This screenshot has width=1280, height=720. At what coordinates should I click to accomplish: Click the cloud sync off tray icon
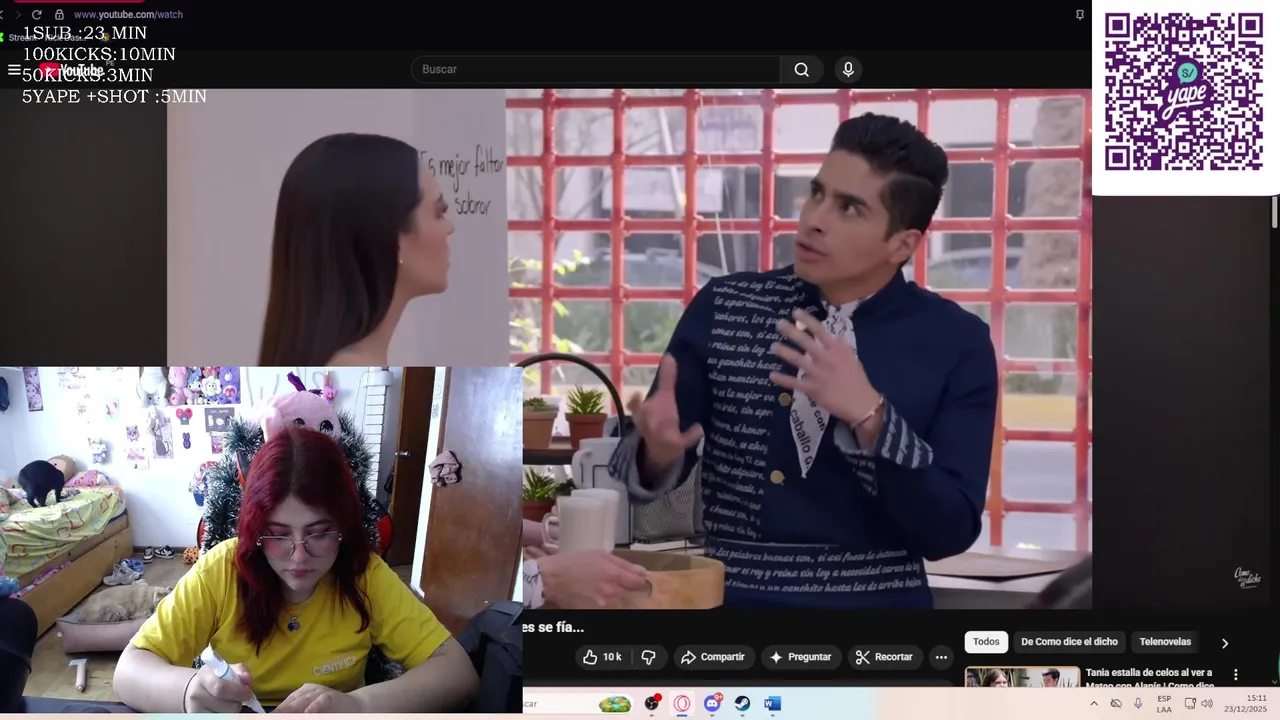coord(1116,704)
